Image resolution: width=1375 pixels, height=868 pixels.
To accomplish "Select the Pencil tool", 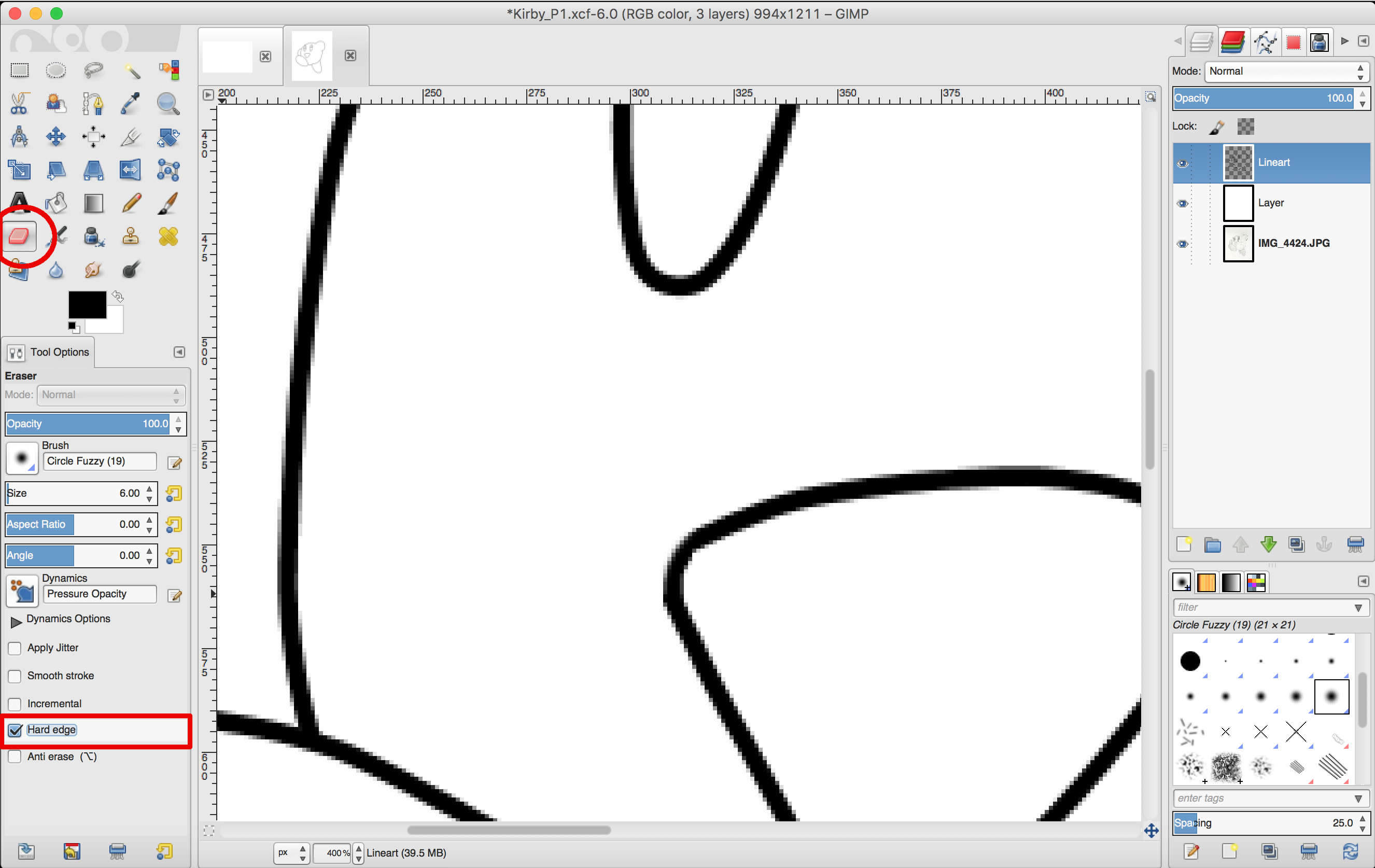I will coord(131,203).
